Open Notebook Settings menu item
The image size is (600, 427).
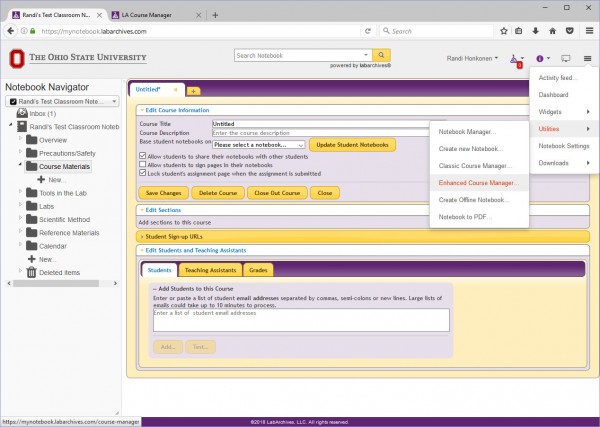tap(564, 146)
